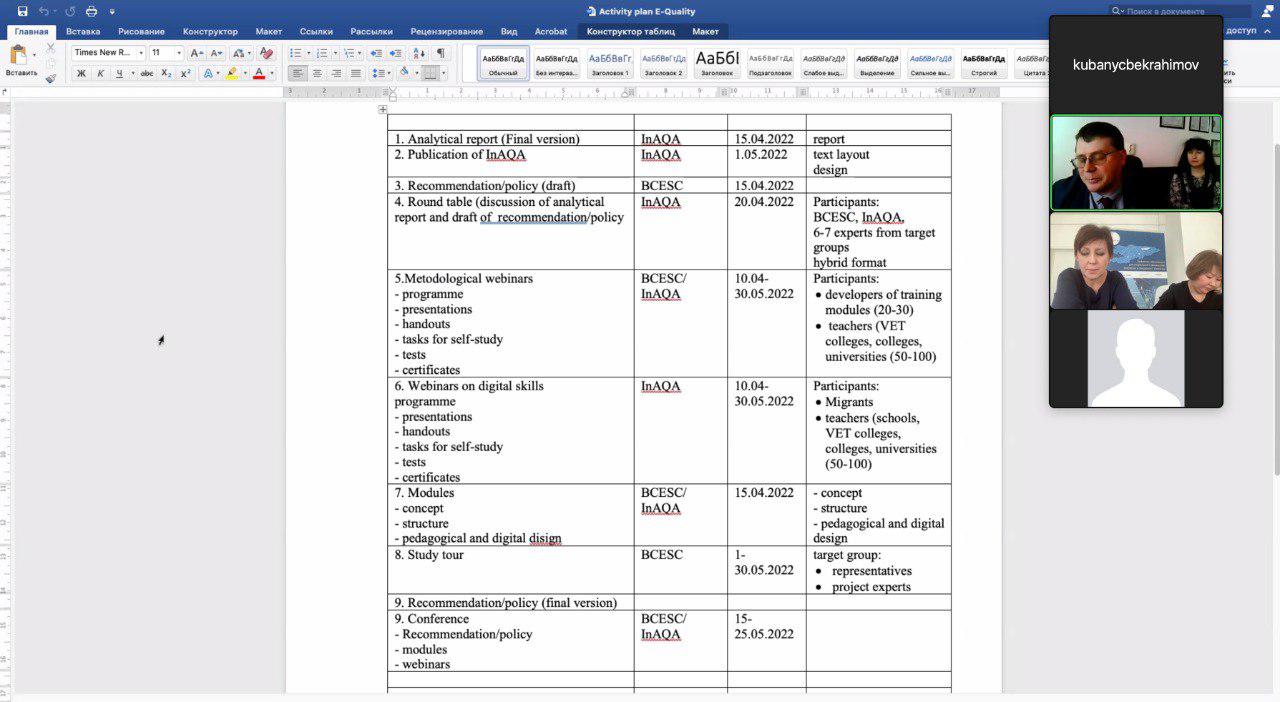Toggle superscript X² formatting
This screenshot has width=1280, height=702.
pos(186,73)
